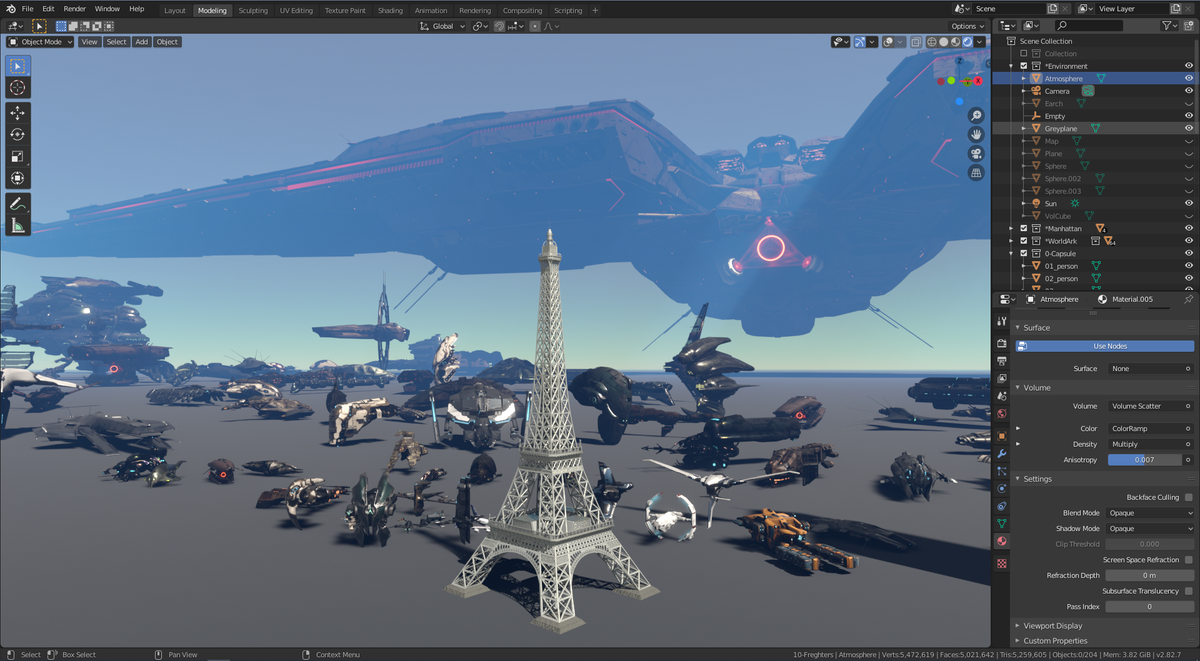Toggle the pin icon in properties header
This screenshot has height=661, width=1200.
[1188, 299]
